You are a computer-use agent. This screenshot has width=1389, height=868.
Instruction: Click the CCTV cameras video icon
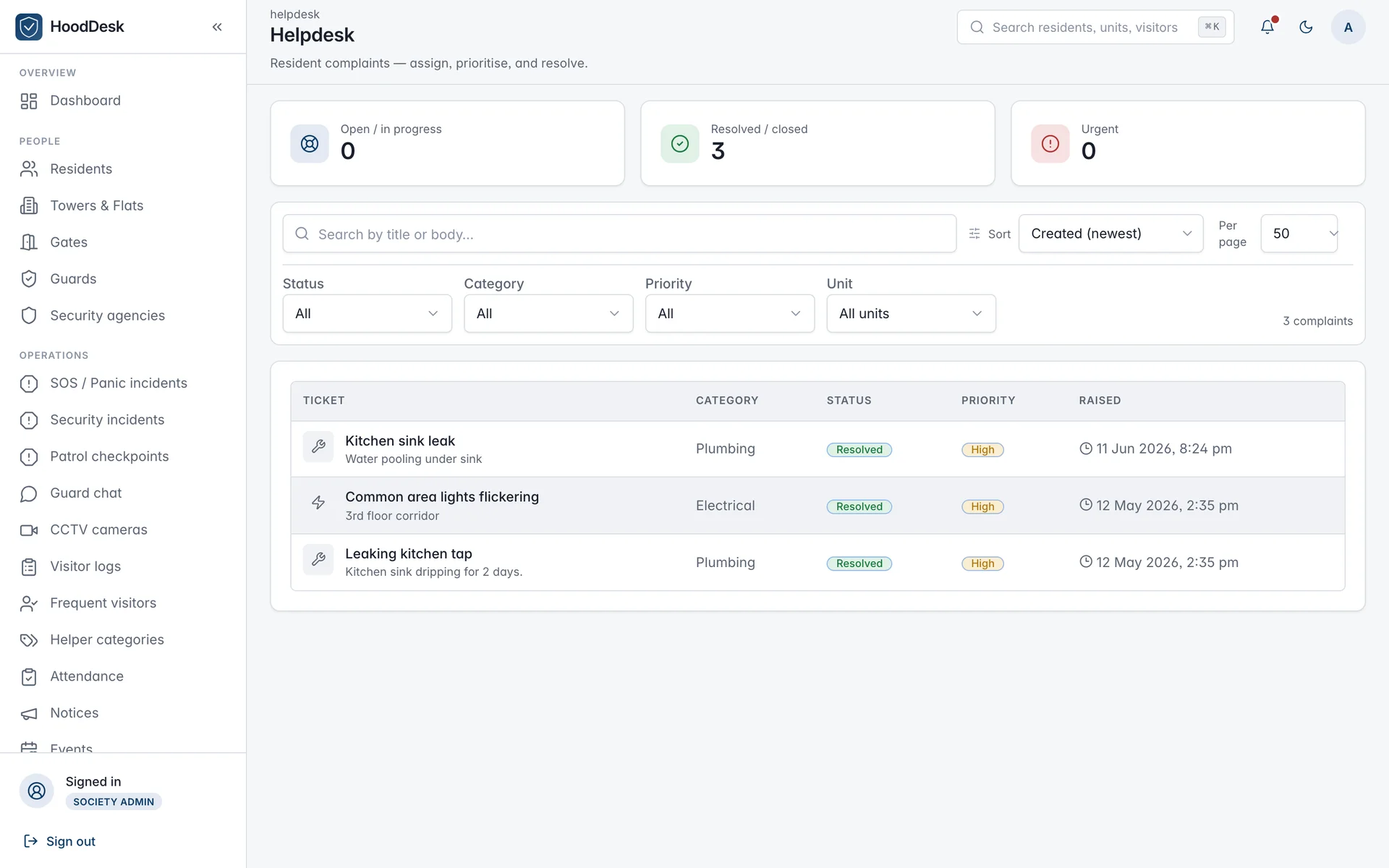pos(29,530)
